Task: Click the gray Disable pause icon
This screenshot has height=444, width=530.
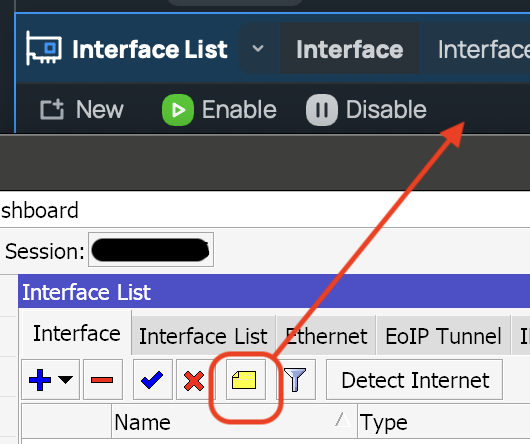Action: [321, 110]
